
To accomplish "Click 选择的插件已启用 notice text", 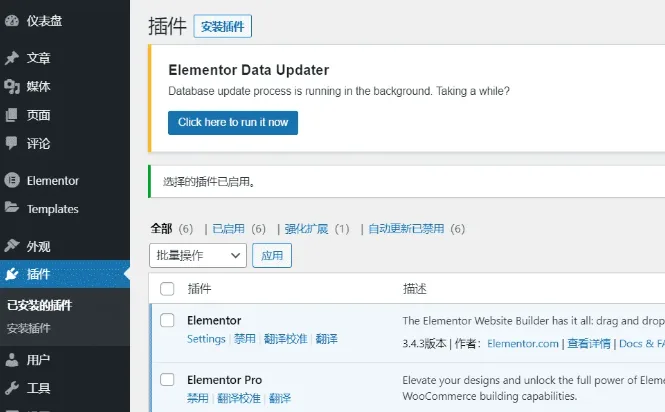I will point(209,182).
